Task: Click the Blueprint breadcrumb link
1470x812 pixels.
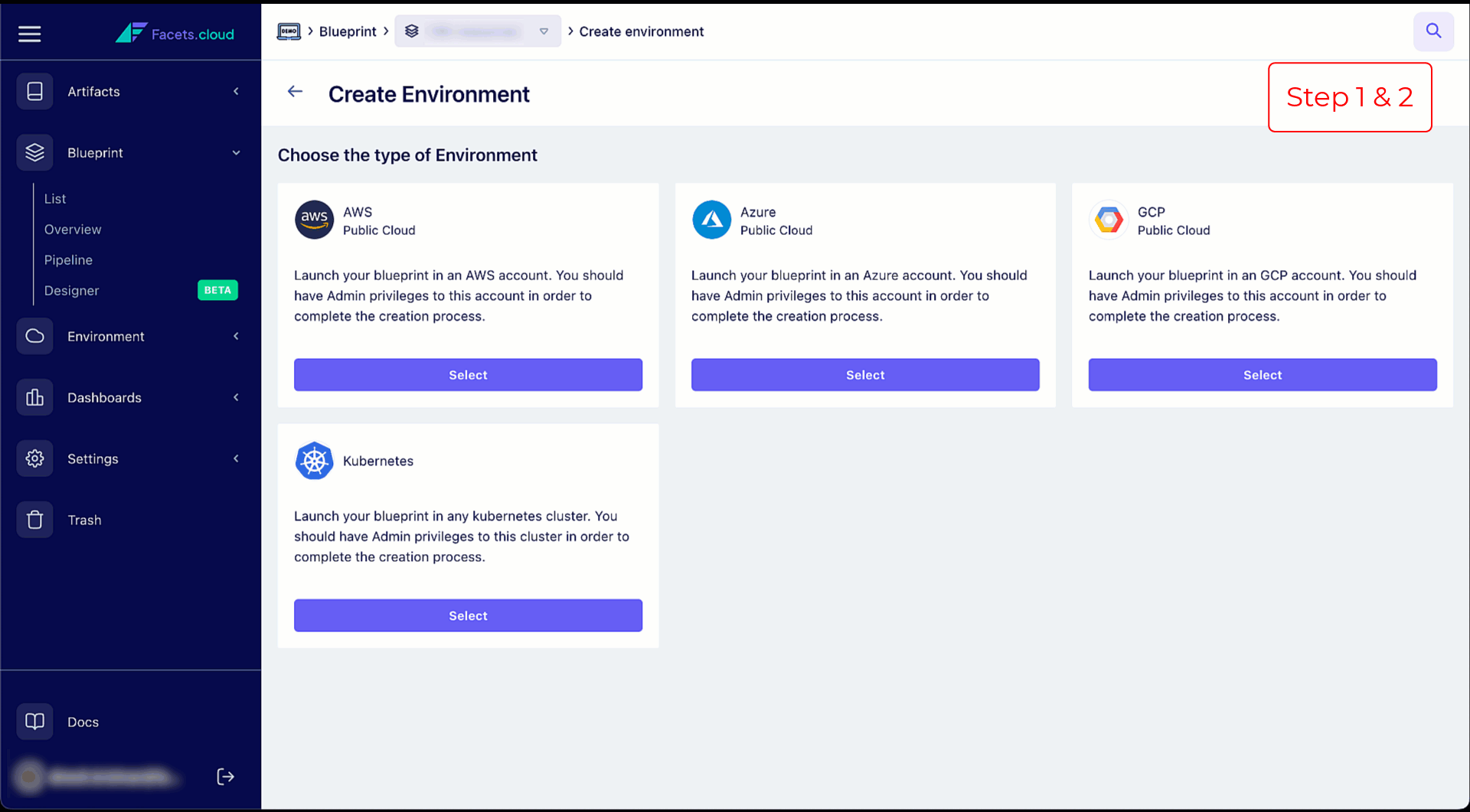Action: (348, 31)
